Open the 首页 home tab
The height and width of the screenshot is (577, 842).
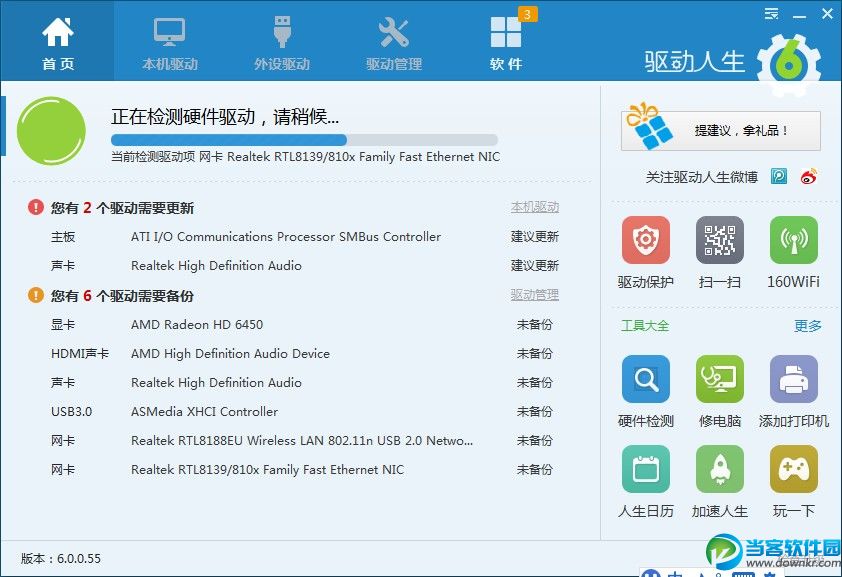(x=57, y=41)
